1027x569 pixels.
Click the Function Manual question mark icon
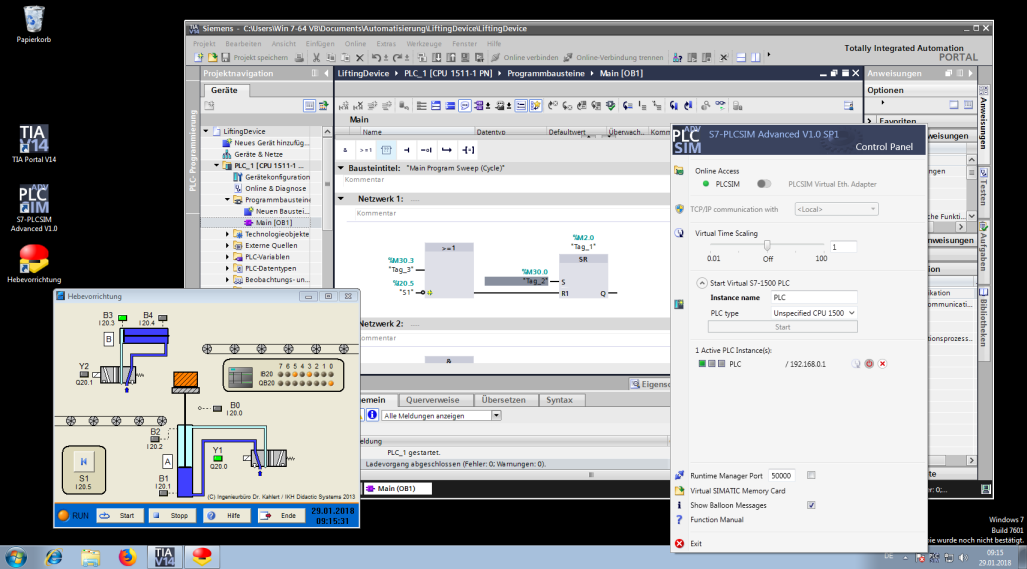(679, 519)
